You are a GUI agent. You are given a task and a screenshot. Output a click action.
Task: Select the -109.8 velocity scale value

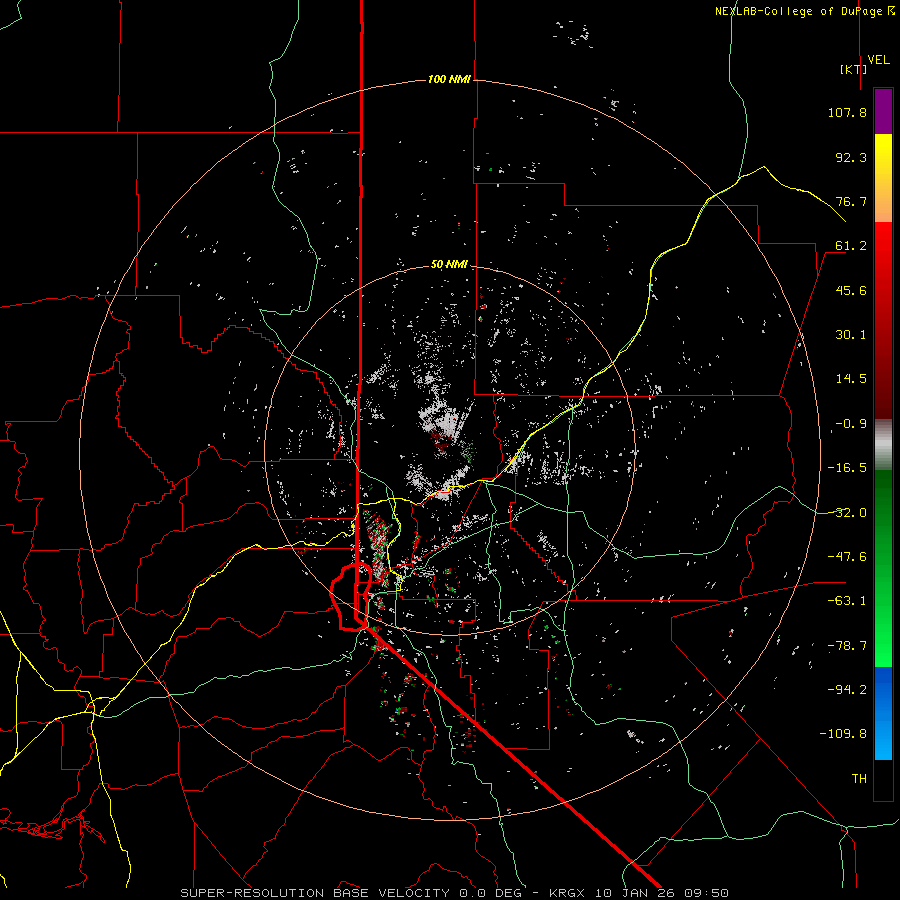[843, 734]
